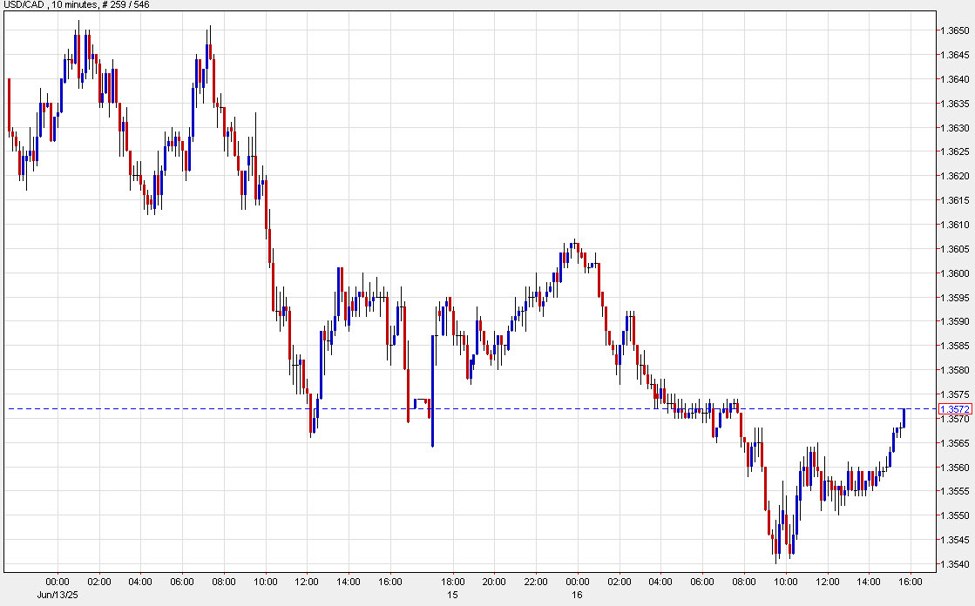Image resolution: width=975 pixels, height=606 pixels.
Task: Select the 18:00 time axis label
Action: pyautogui.click(x=453, y=581)
